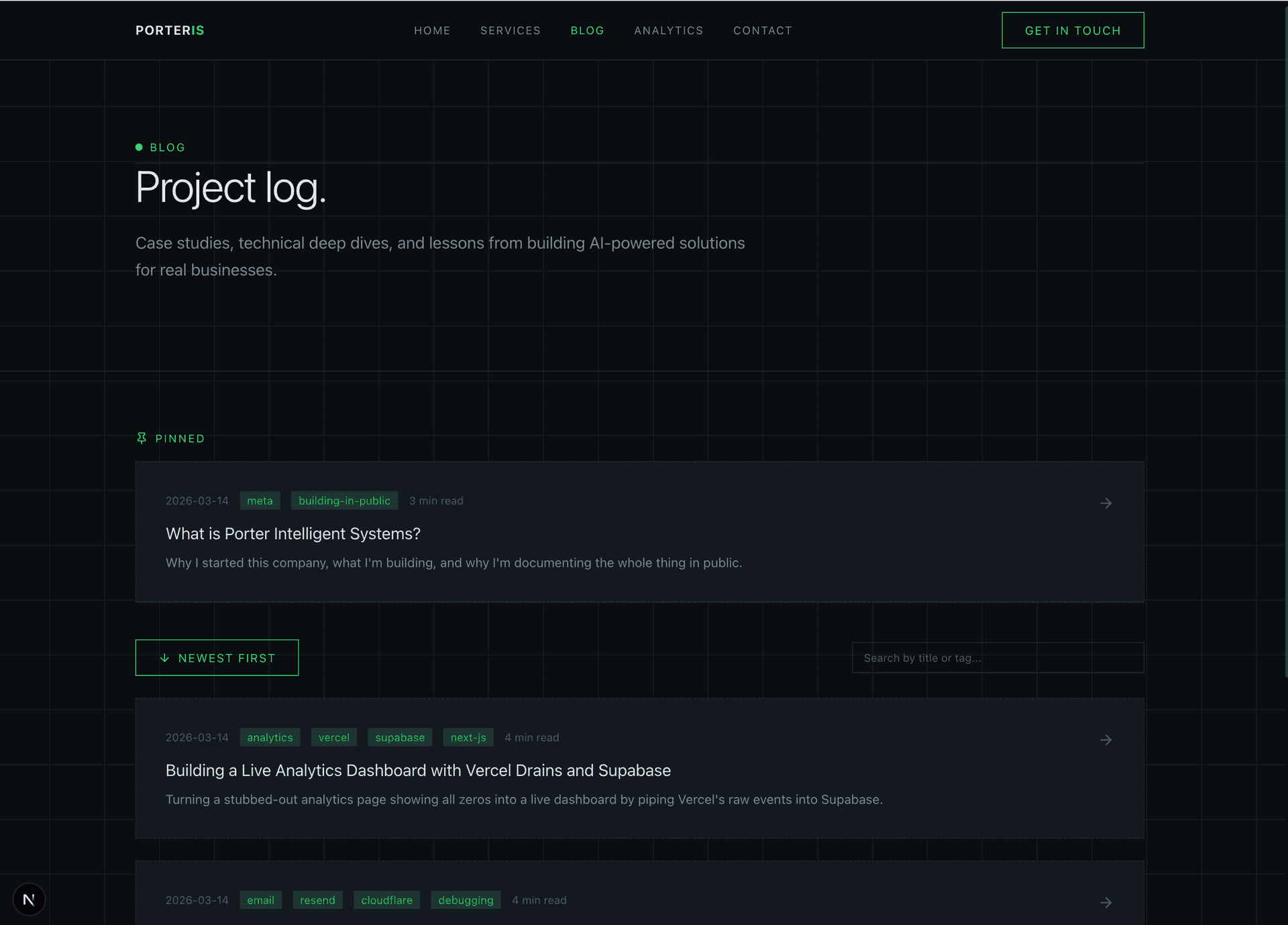
Task: Click the green dot beside the BLOG label
Action: tap(138, 146)
